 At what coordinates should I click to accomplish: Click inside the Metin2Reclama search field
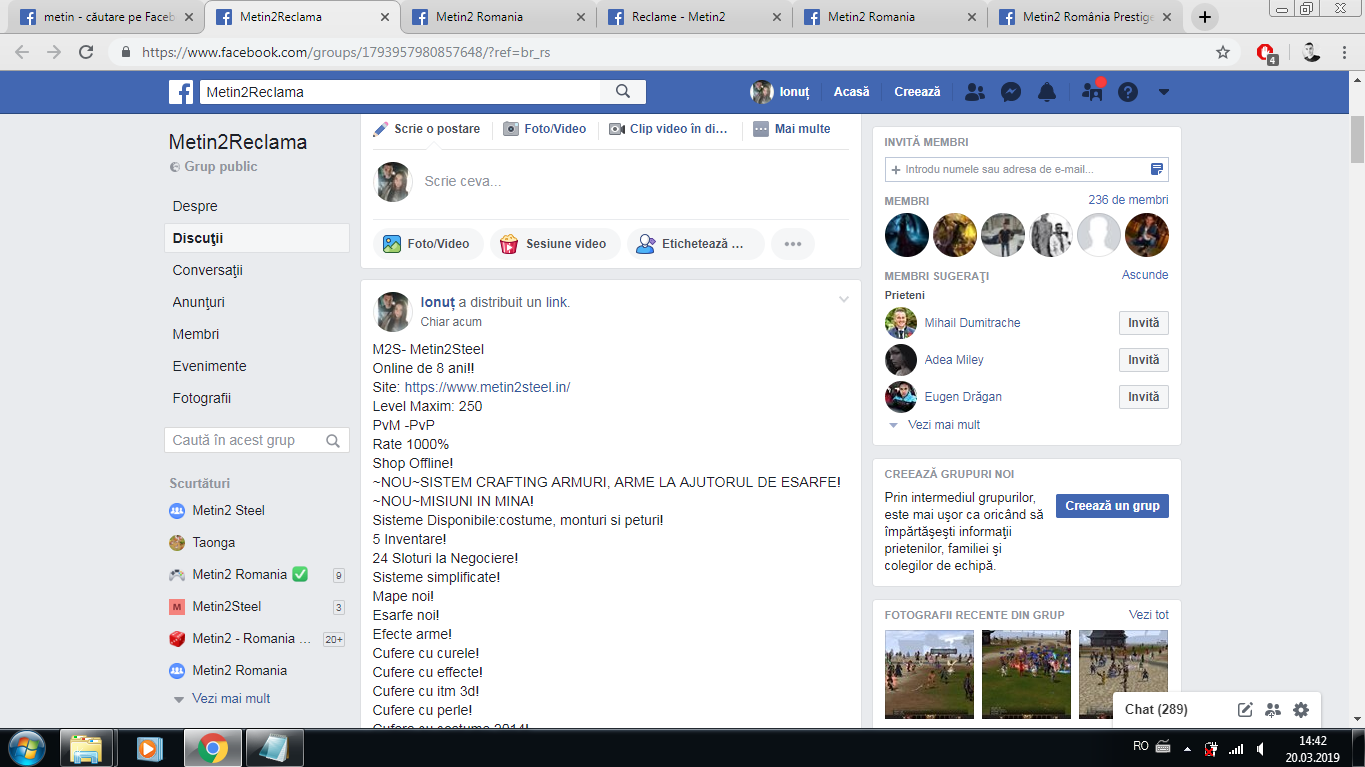(x=400, y=92)
